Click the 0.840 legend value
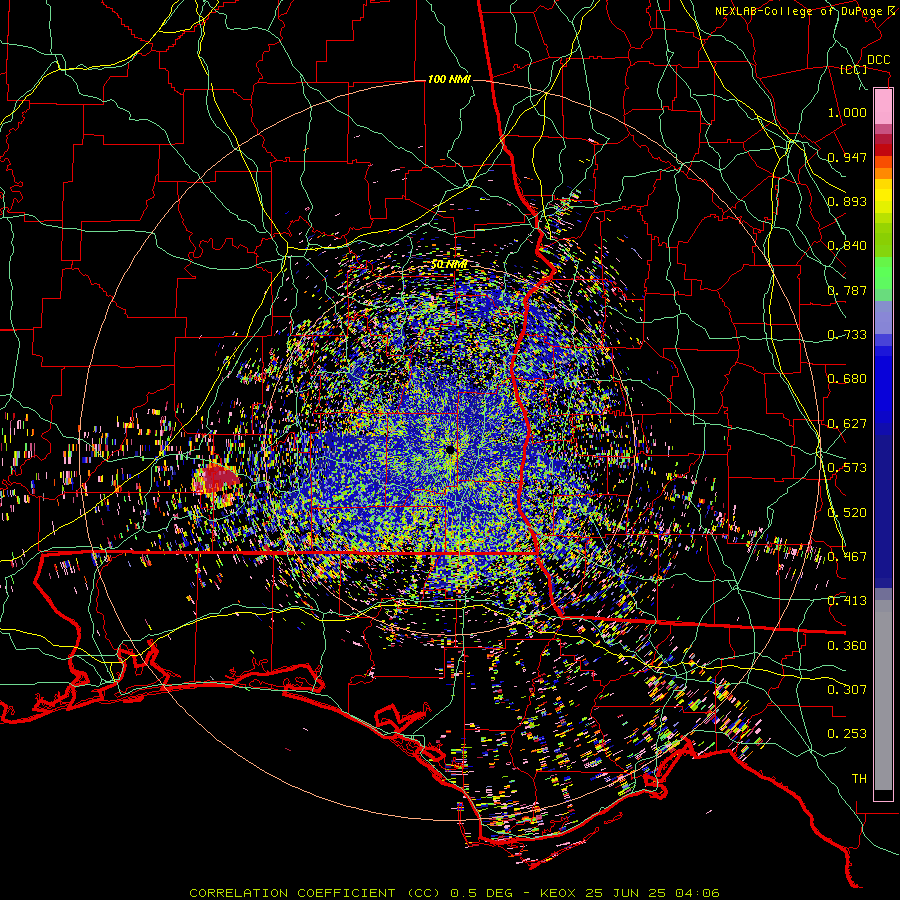The image size is (900, 900). click(x=847, y=246)
